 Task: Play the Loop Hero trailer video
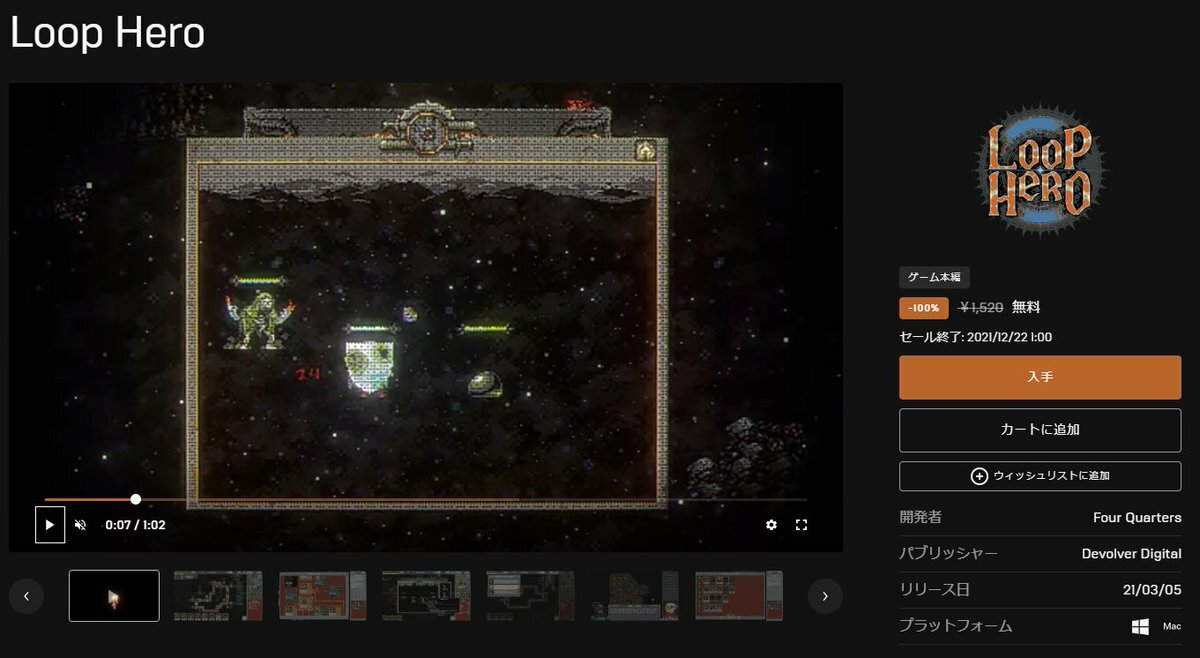(50, 524)
